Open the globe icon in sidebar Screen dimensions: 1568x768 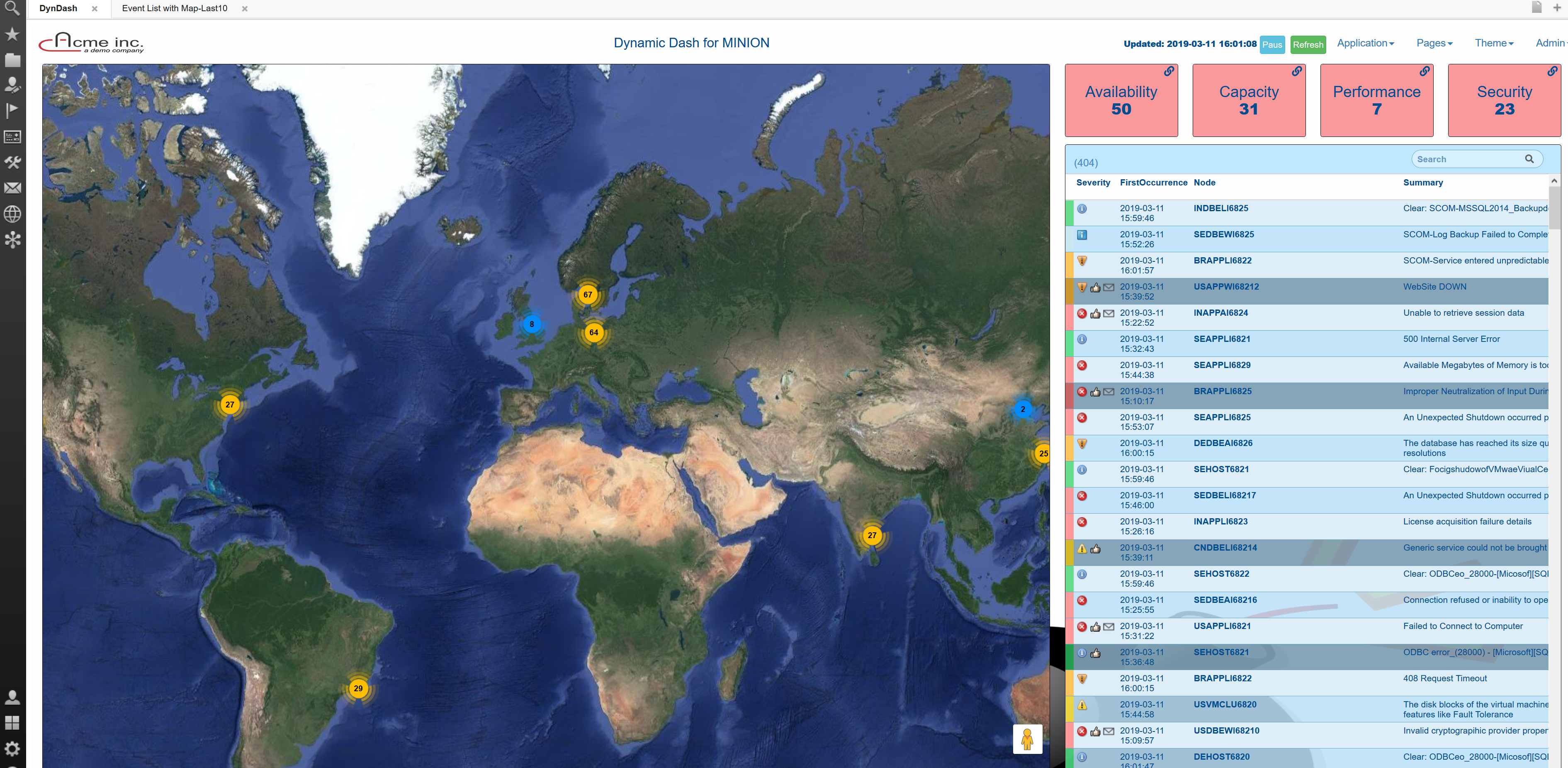(12, 214)
